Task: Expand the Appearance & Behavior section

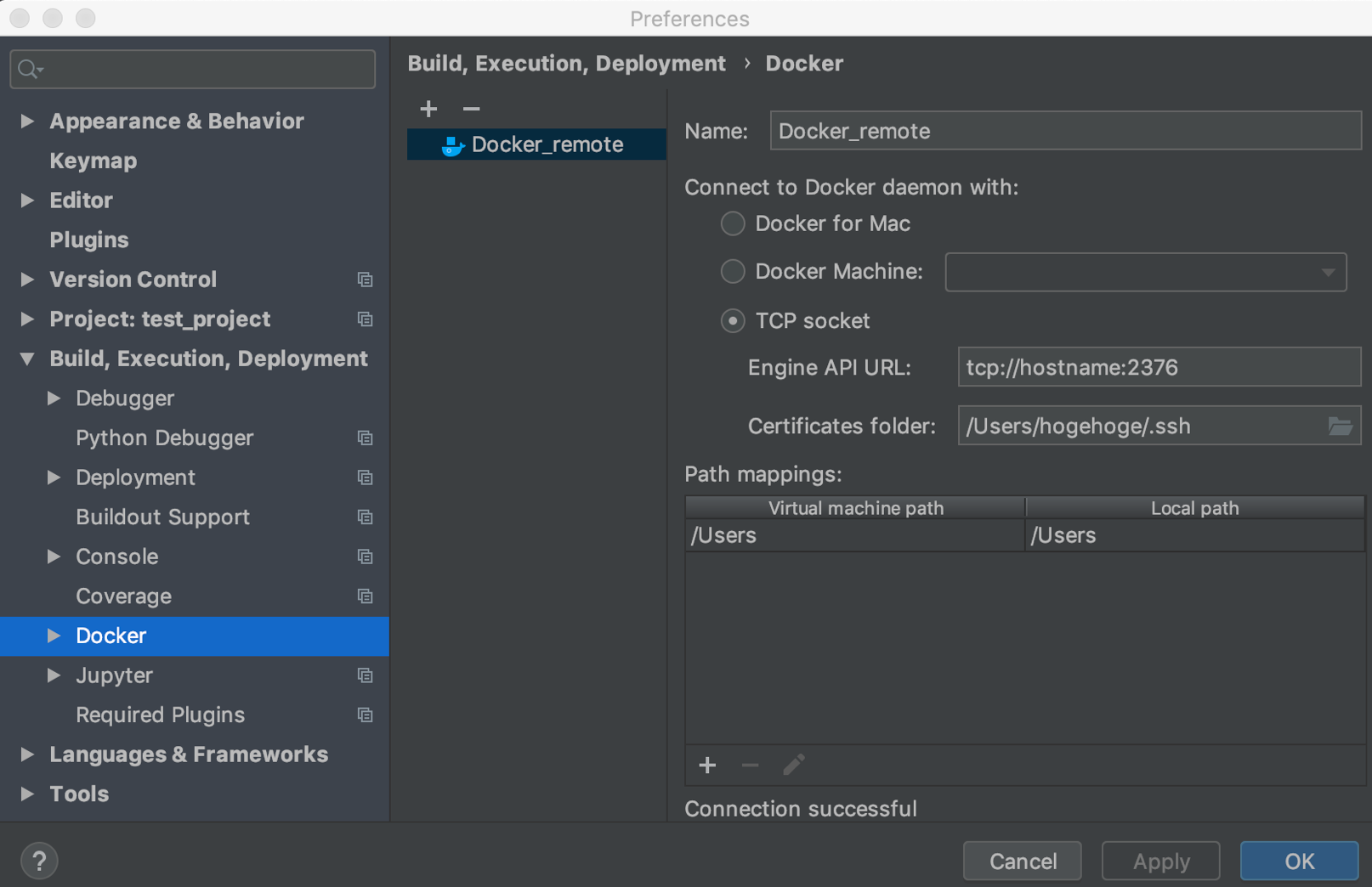Action: (27, 121)
